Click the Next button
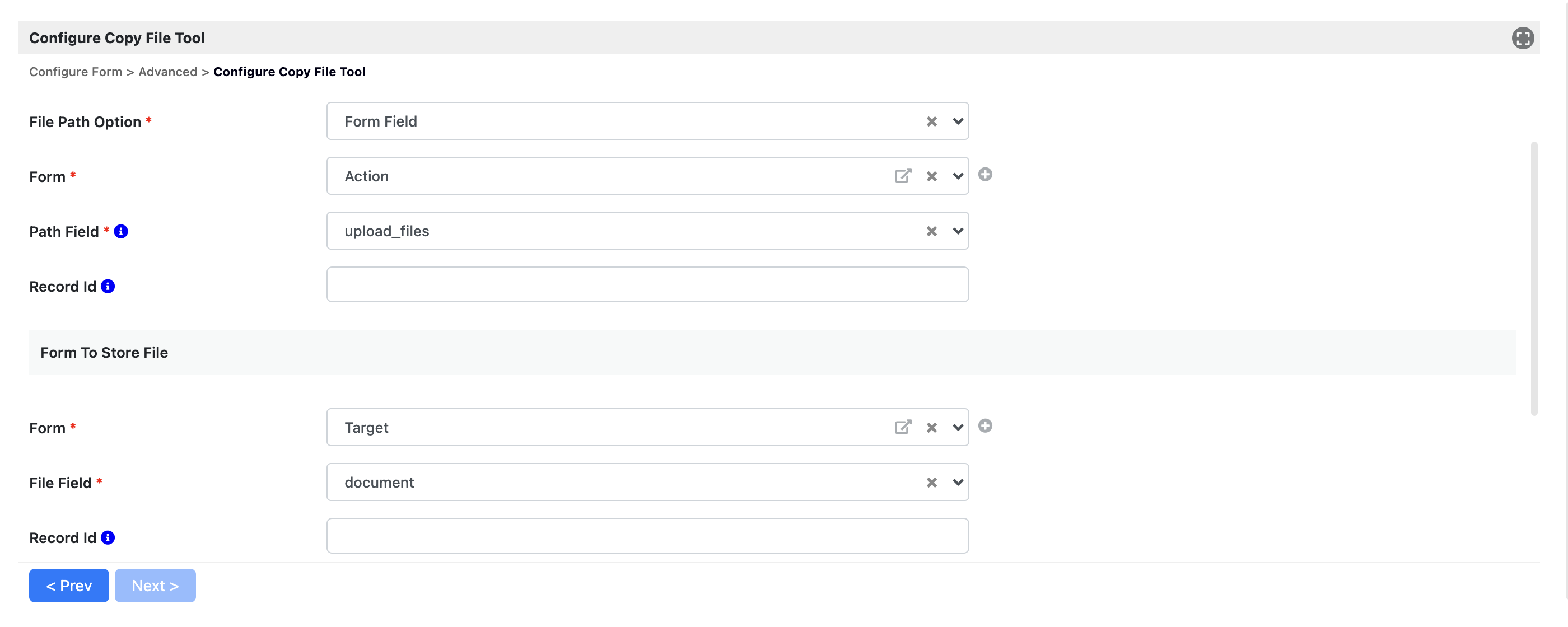1568x627 pixels. 155,585
